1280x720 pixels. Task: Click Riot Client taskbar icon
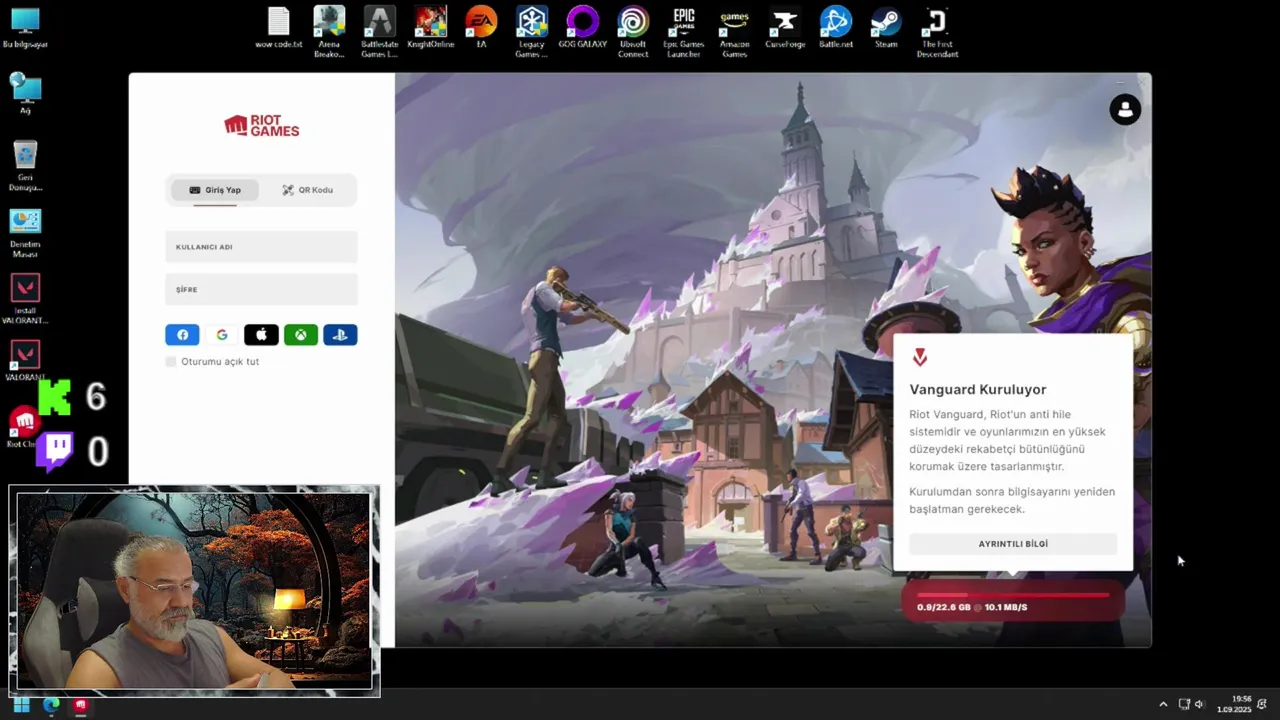tap(81, 705)
